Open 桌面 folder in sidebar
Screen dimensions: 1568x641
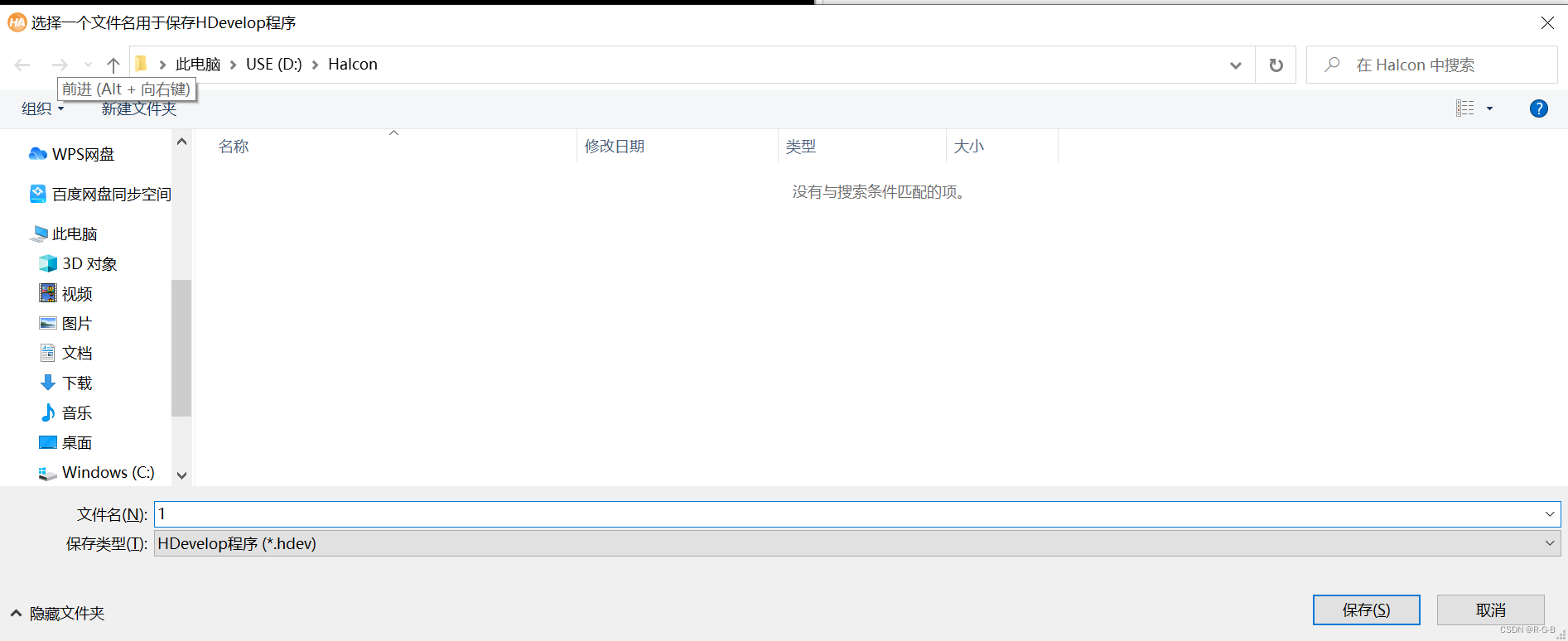click(65, 442)
